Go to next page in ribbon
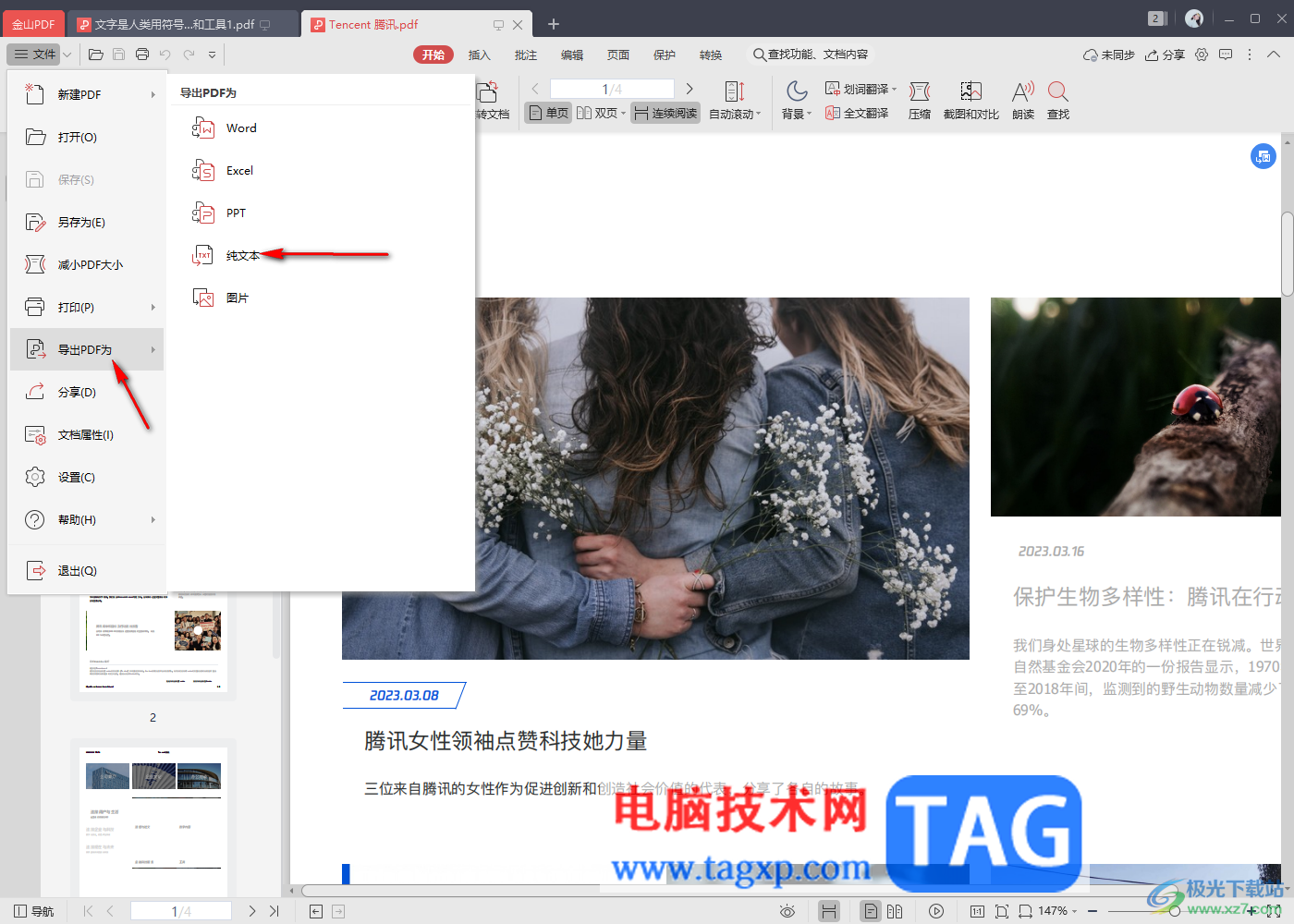This screenshot has width=1294, height=924. pos(689,89)
